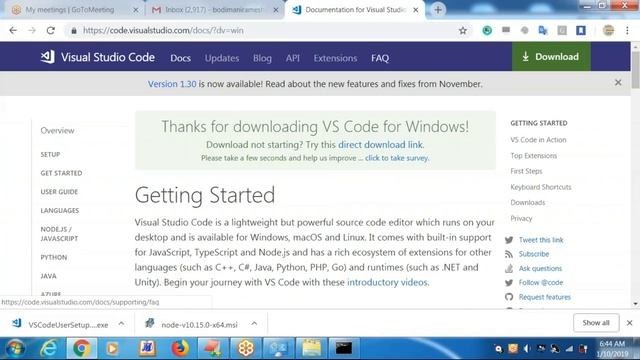Open the file explorer taskbar icon
The image size is (640, 360).
(311, 349)
